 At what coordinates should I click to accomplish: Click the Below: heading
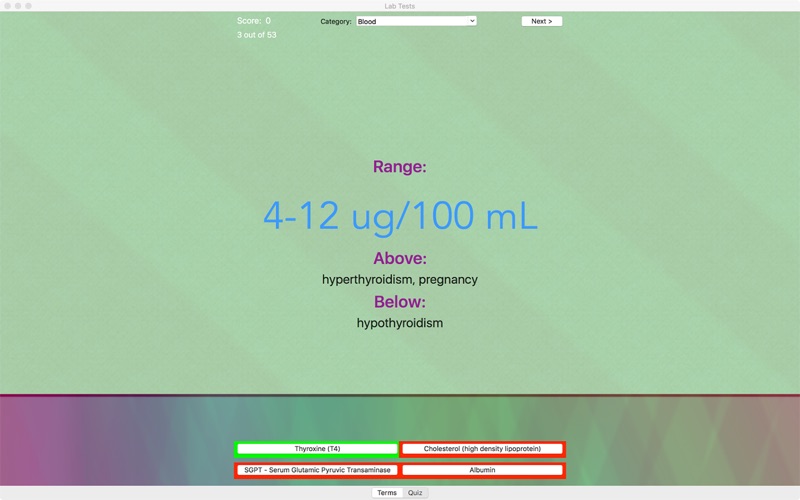coord(399,302)
